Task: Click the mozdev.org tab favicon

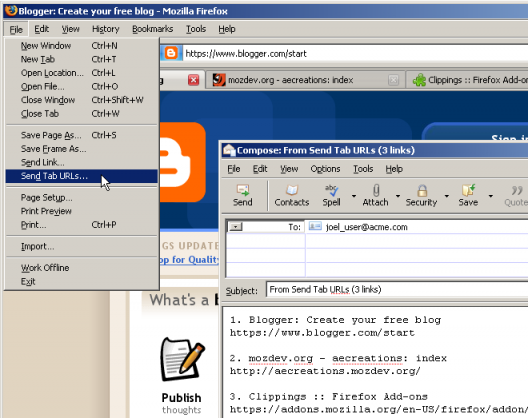Action: (x=219, y=80)
